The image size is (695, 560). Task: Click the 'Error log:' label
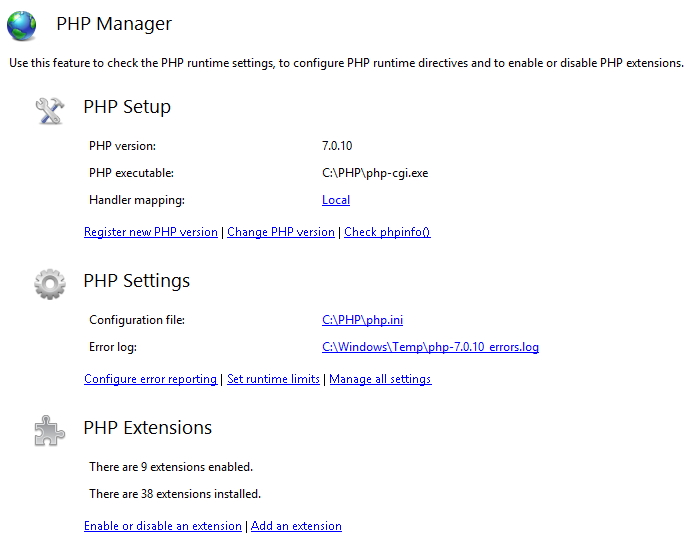[113, 347]
